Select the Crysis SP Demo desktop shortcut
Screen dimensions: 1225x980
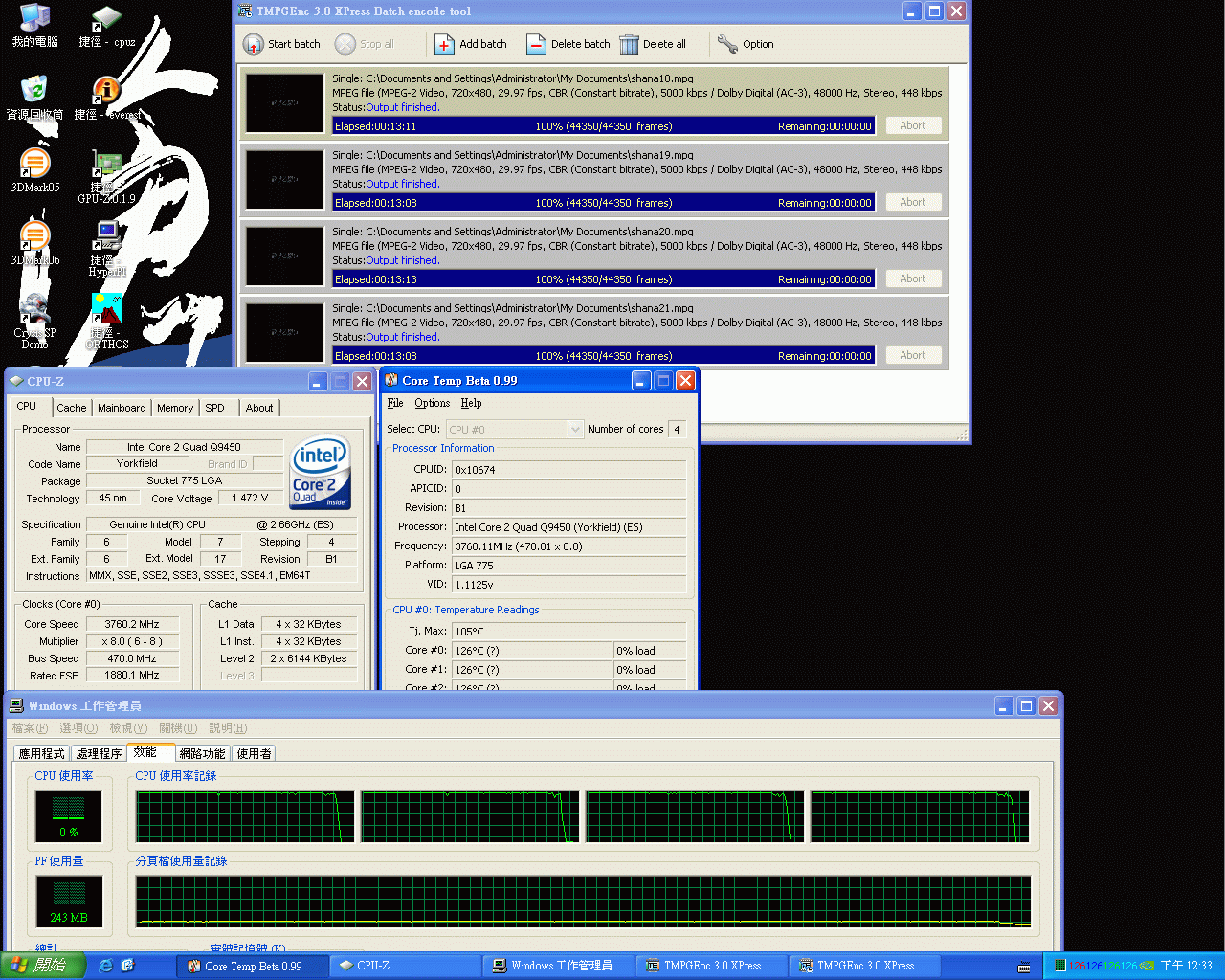[34, 322]
